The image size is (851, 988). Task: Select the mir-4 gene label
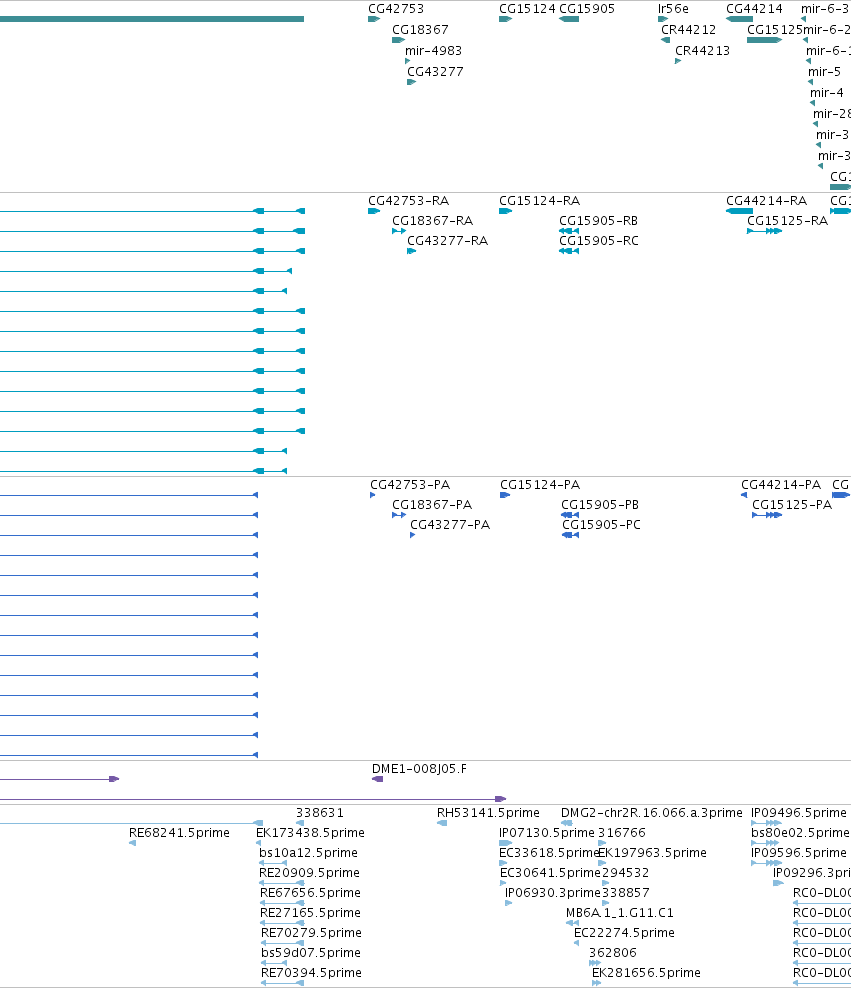coord(827,93)
